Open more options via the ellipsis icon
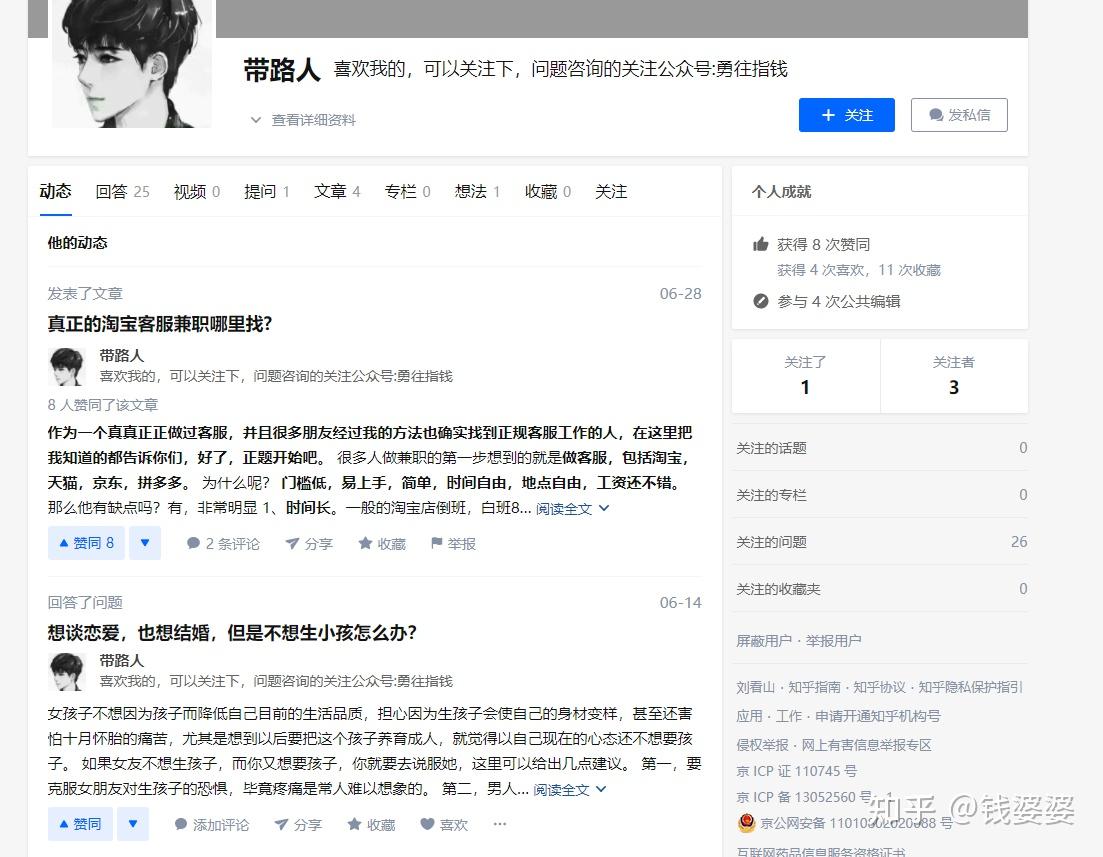This screenshot has width=1103, height=857. click(x=499, y=824)
